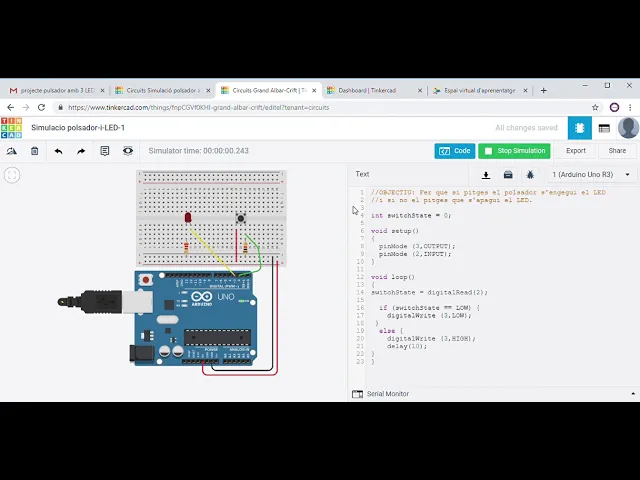Click line 'if (switchState == LOW) {'
The height and width of the screenshot is (480, 640).
[x=429, y=308]
